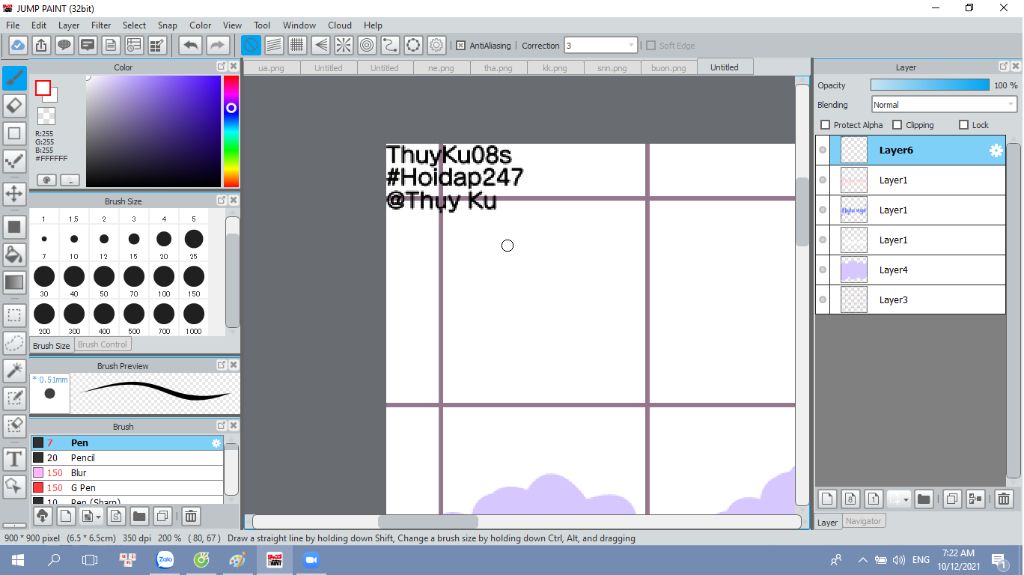The width and height of the screenshot is (1024, 575).
Task: Switch to the tha.png tab
Action: coord(498,67)
